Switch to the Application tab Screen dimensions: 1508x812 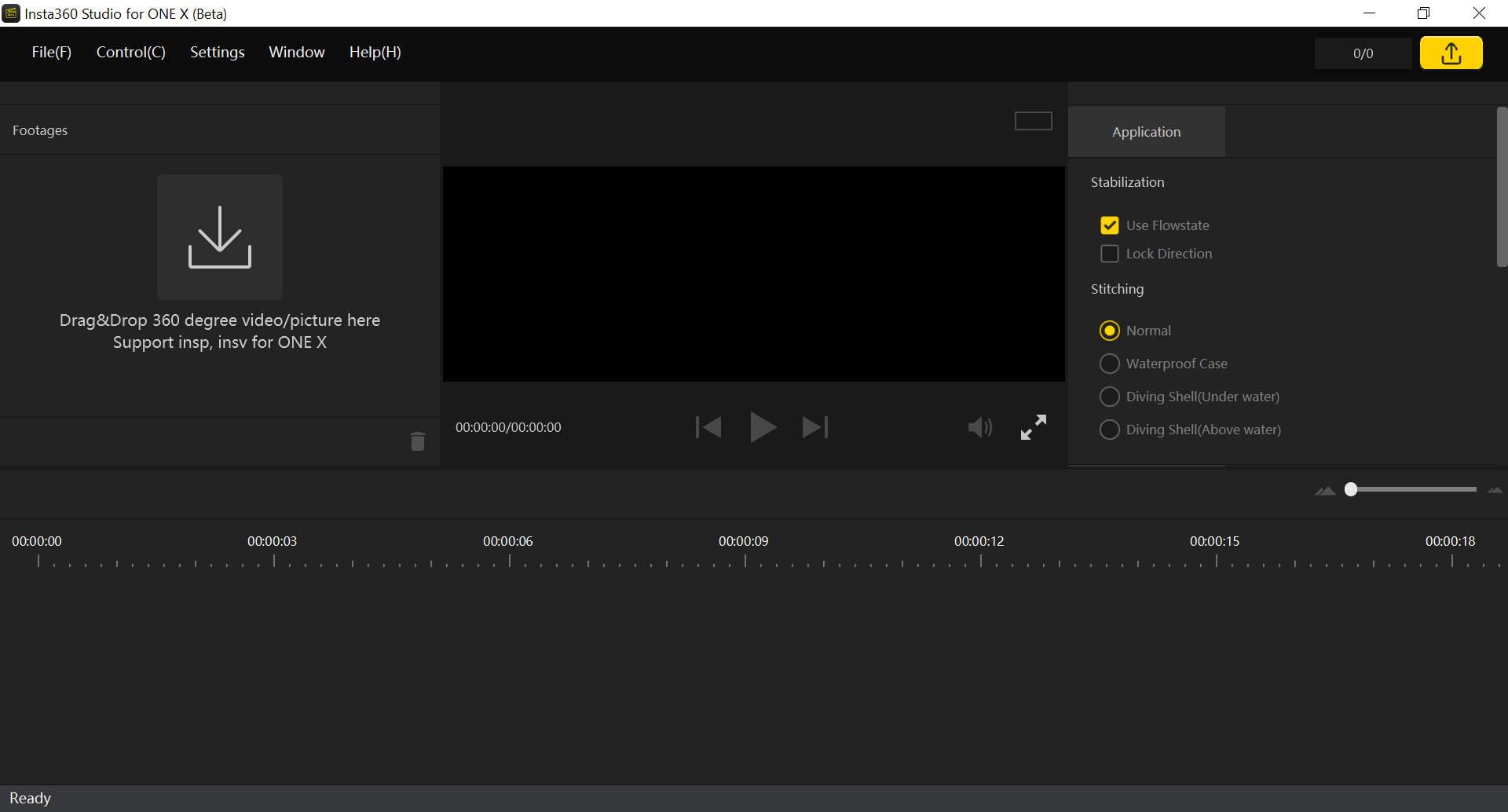[1146, 132]
